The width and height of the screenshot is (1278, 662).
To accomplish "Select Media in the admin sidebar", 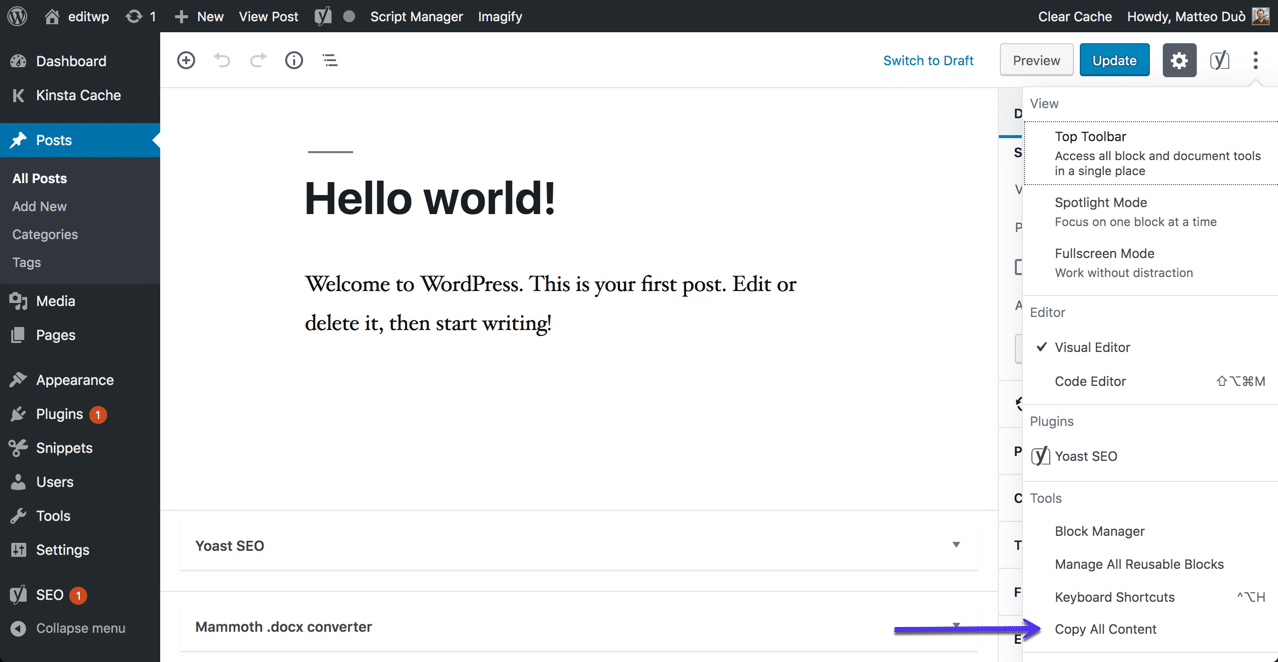I will point(56,300).
